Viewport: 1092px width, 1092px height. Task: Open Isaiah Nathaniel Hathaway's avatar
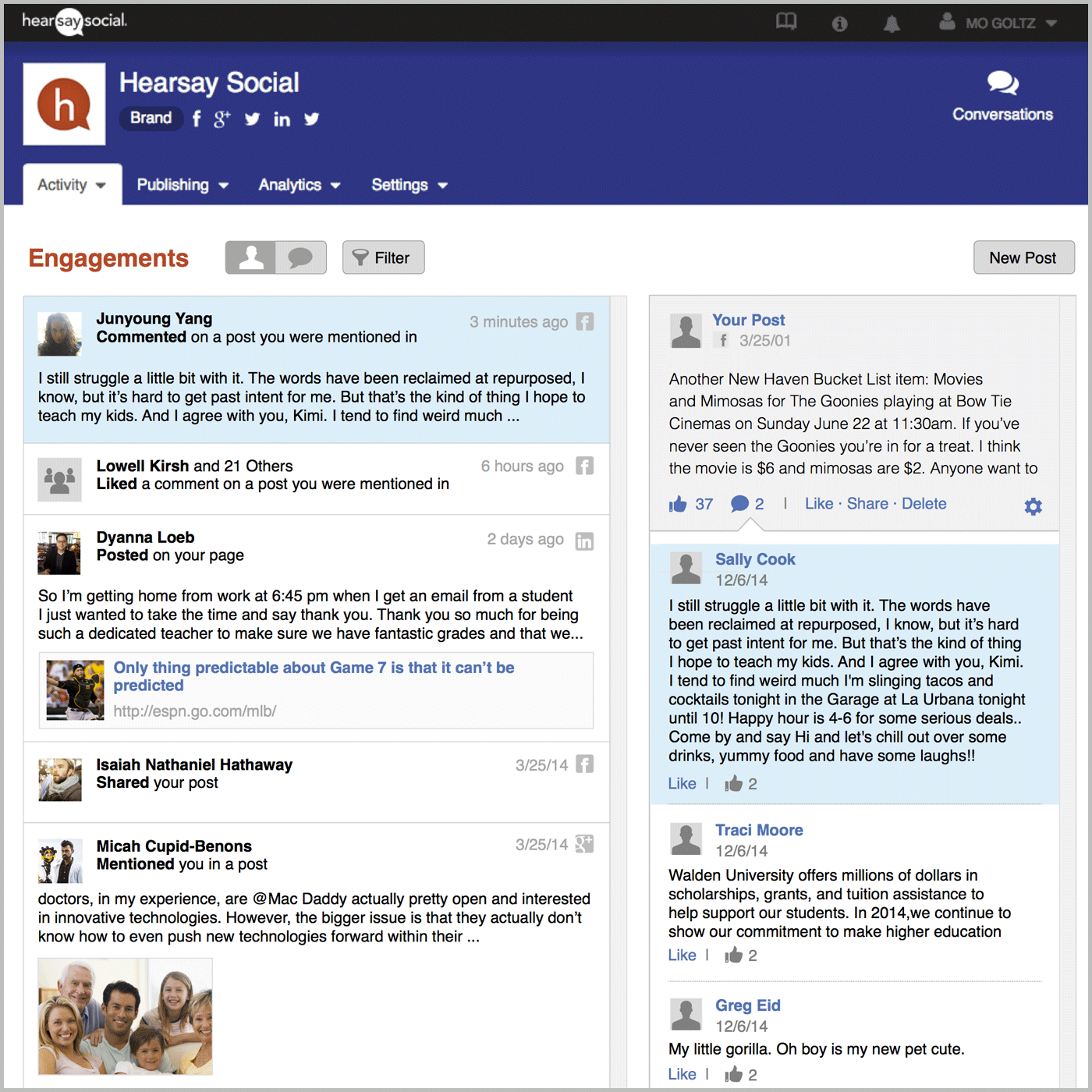coord(59,779)
